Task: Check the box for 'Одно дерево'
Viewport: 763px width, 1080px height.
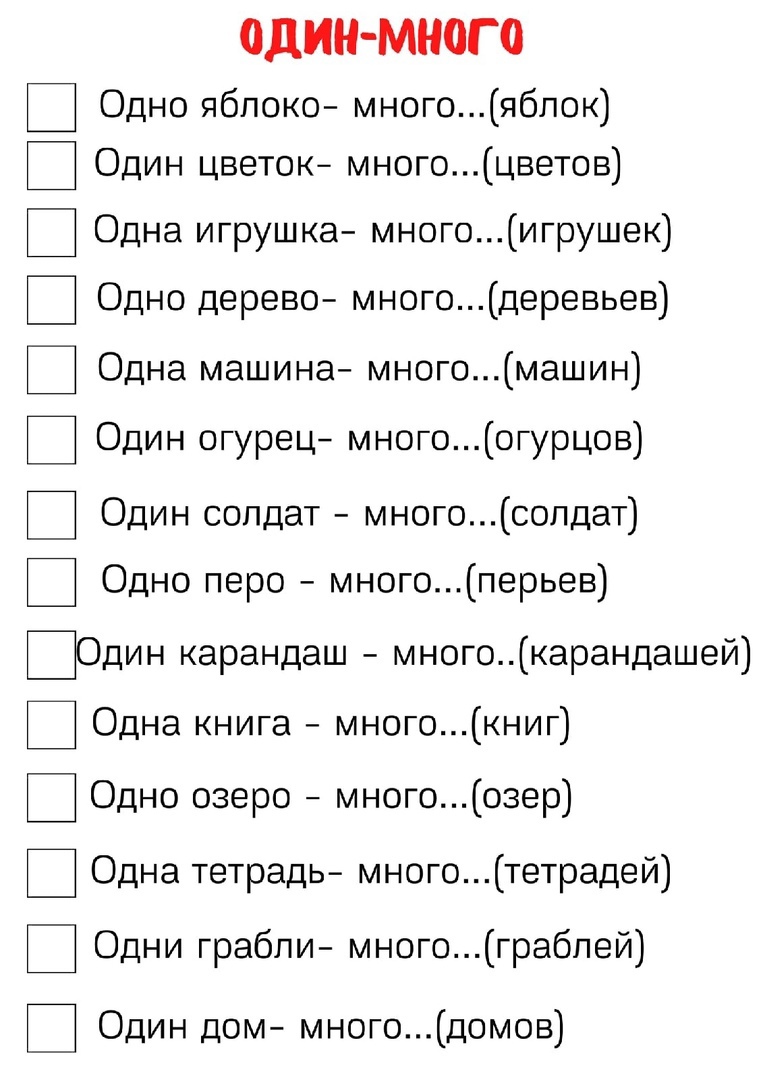Action: (51, 300)
